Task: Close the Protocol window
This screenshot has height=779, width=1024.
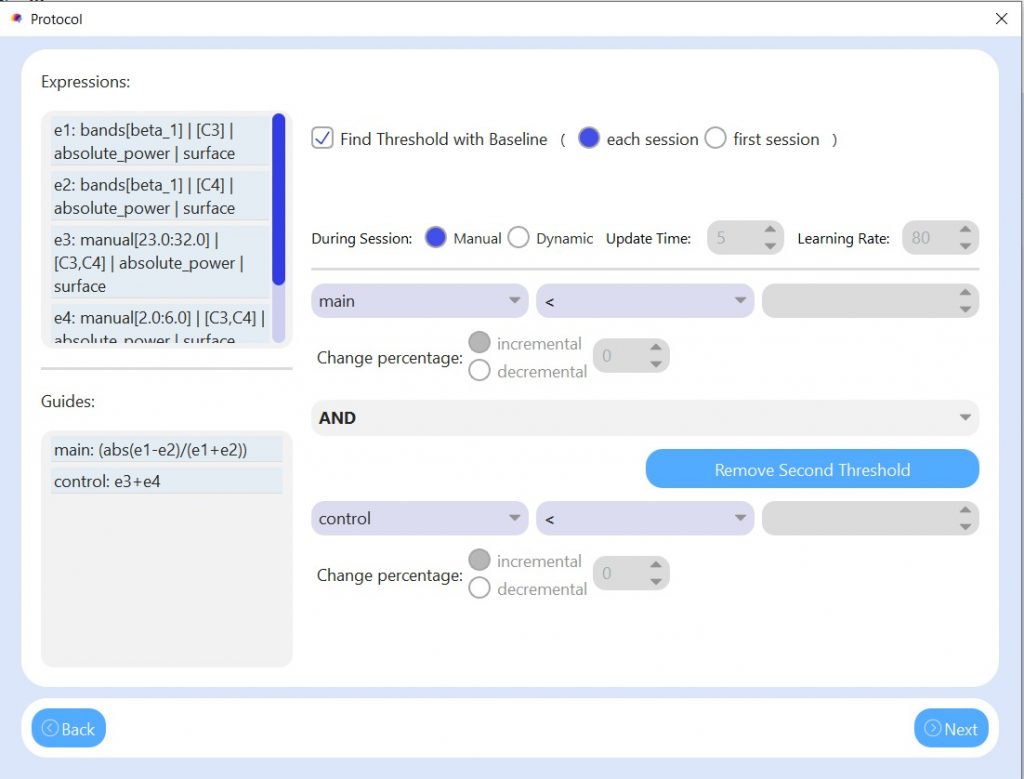Action: [x=1001, y=19]
